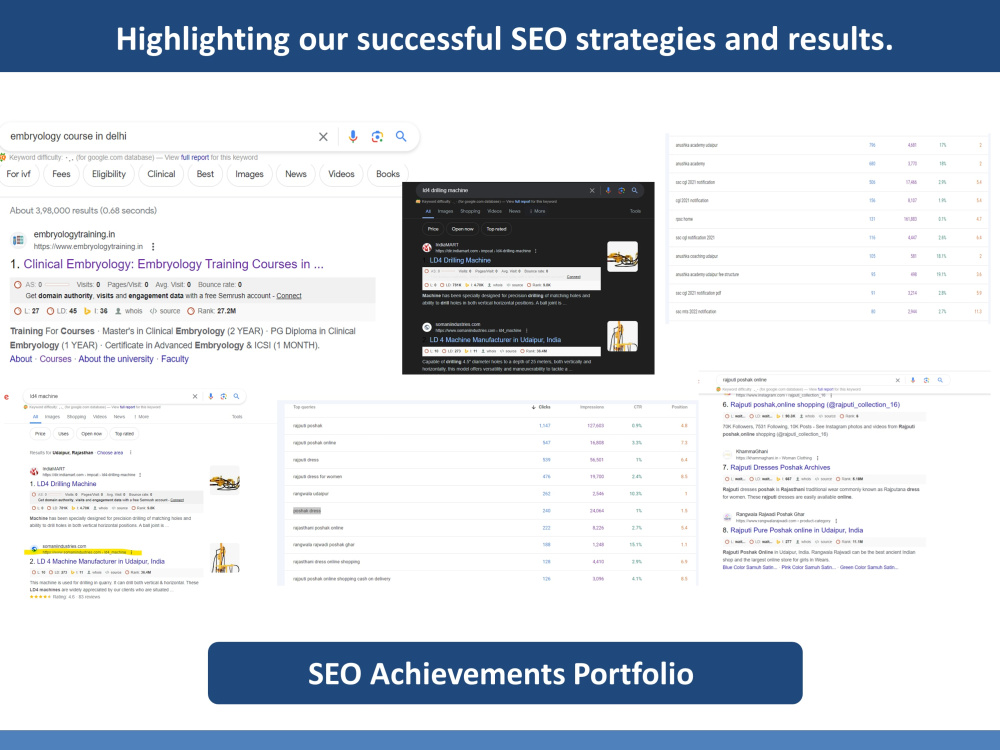Select the 'rangwala udaipur' query row
Image resolution: width=1000 pixels, height=750 pixels.
(x=489, y=494)
